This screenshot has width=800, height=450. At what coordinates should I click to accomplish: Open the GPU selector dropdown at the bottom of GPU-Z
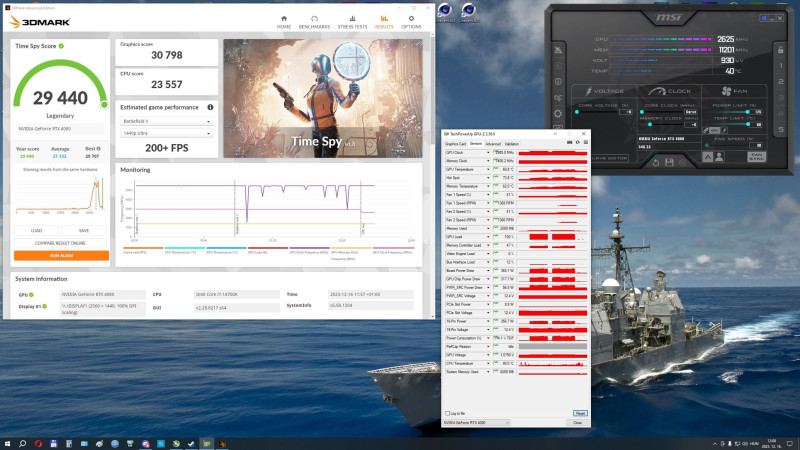(476, 422)
